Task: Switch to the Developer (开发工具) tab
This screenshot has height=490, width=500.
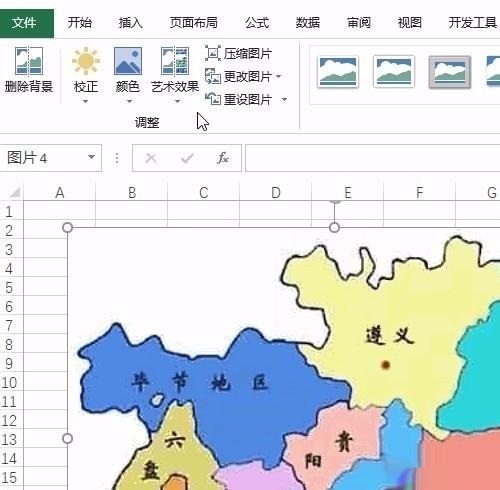Action: click(x=473, y=23)
